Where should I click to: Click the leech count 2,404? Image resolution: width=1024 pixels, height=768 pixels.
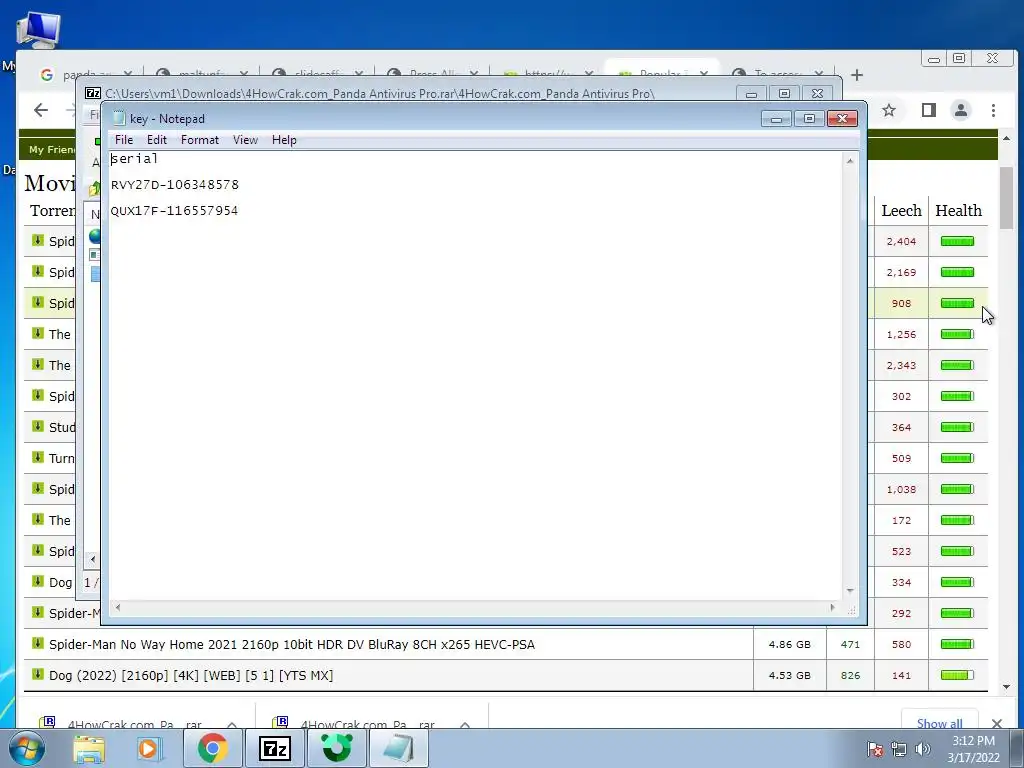tap(901, 242)
